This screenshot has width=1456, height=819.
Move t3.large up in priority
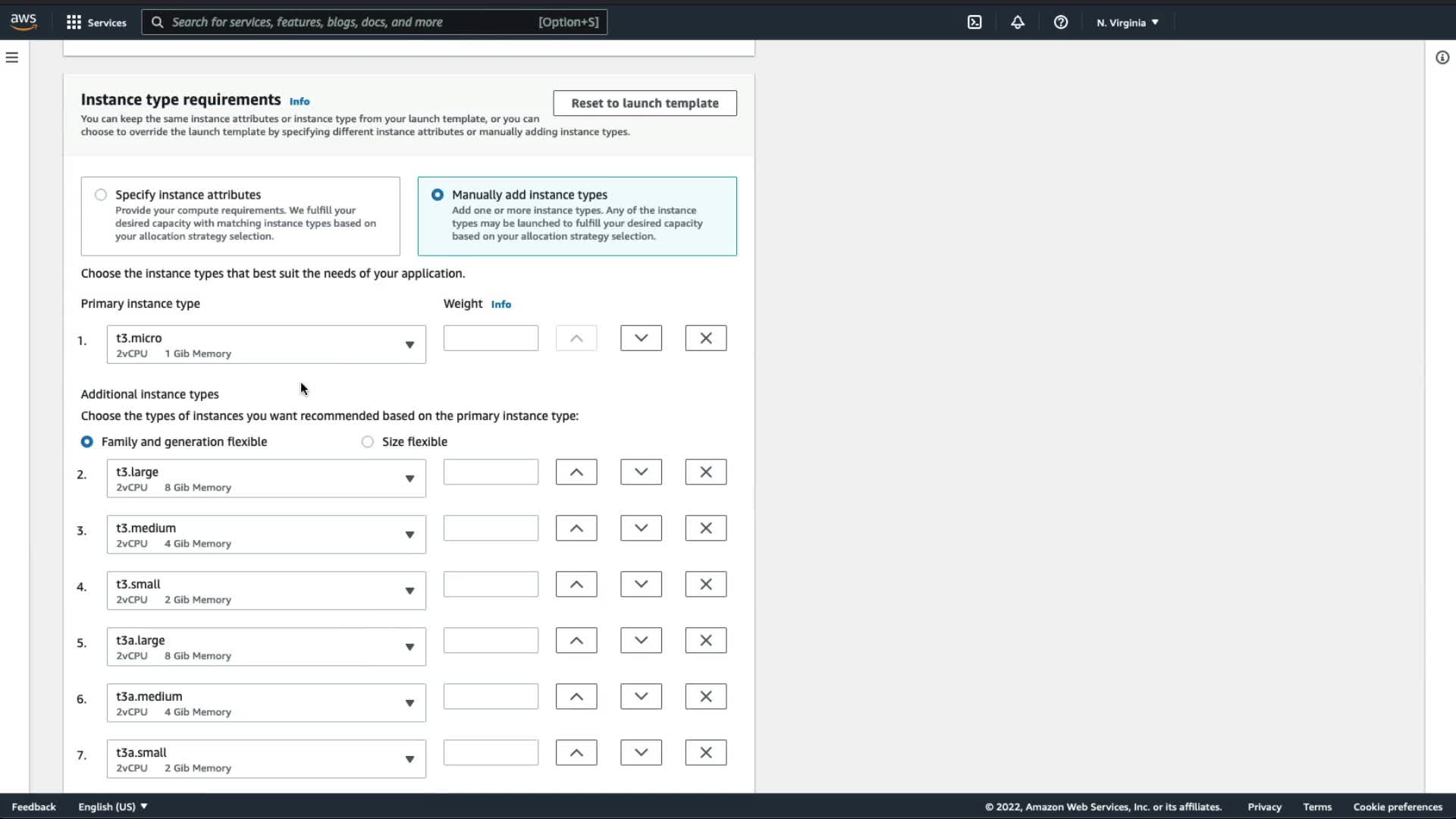point(576,472)
